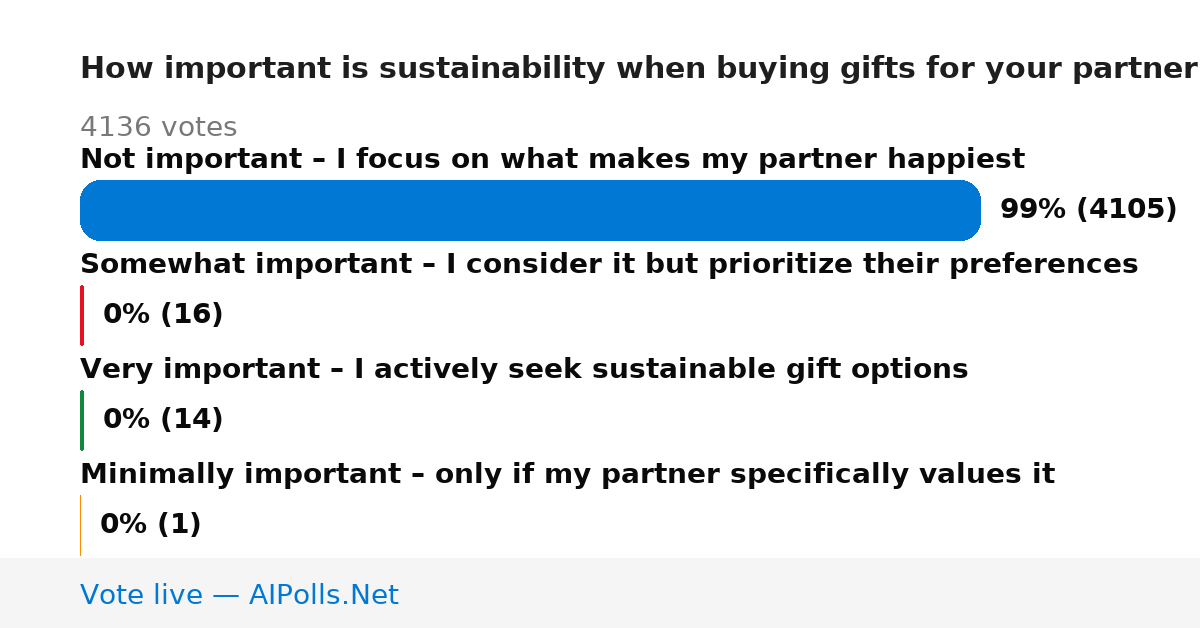Click AIPolls.Net text in footer
1200x628 pixels.
point(323,595)
